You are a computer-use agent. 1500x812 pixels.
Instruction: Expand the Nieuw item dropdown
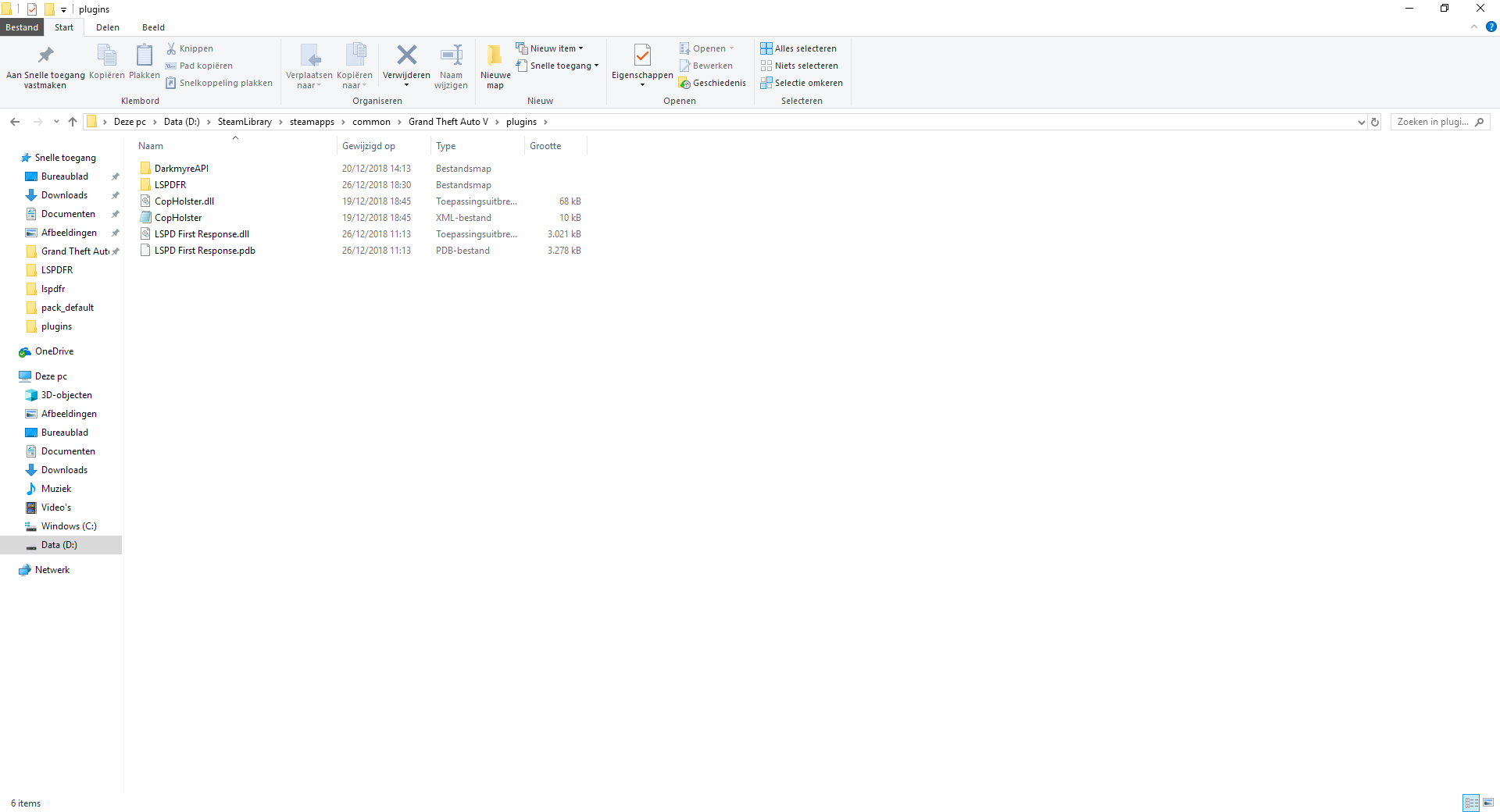click(x=549, y=48)
